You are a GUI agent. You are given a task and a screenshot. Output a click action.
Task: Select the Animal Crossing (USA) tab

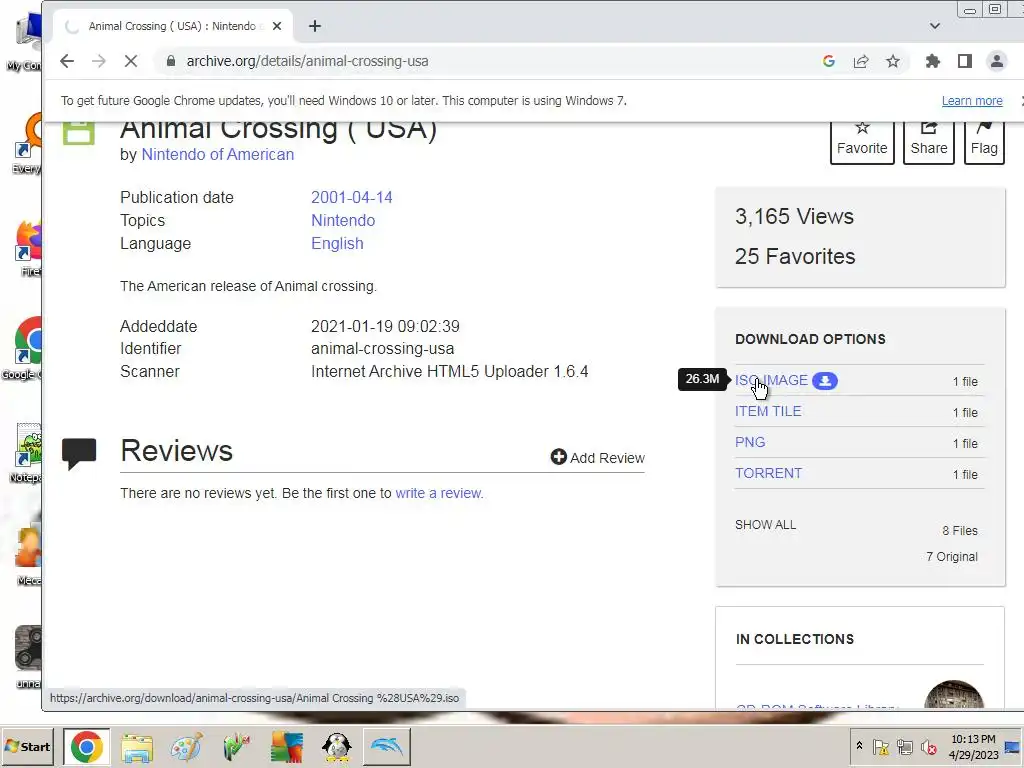[170, 26]
